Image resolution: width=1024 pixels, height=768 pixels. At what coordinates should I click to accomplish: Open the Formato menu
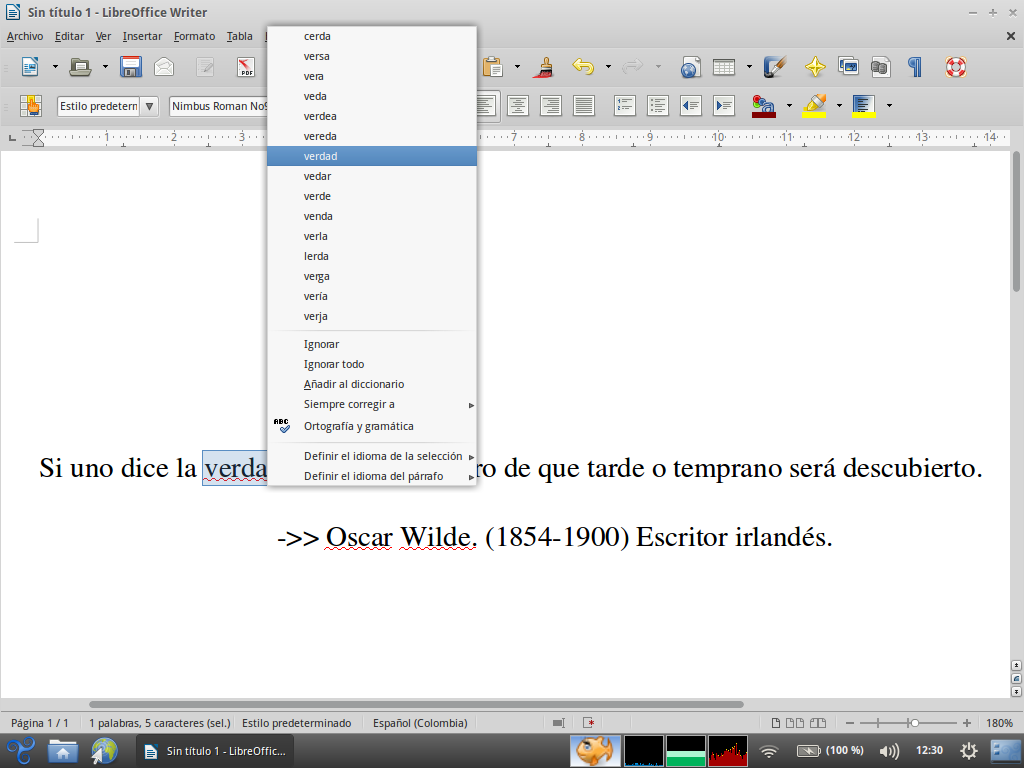[x=195, y=37]
